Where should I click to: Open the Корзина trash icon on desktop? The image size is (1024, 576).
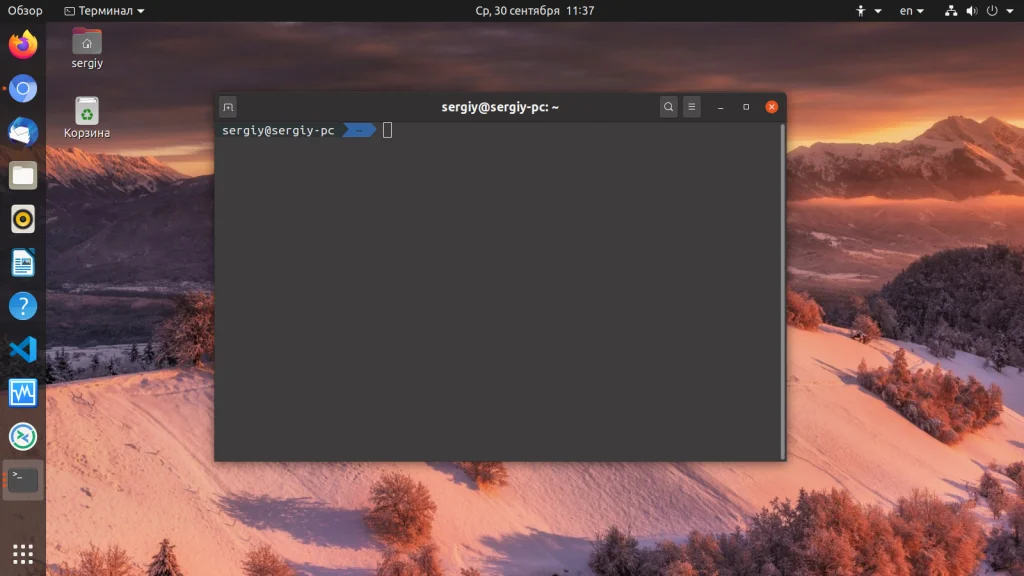pos(87,118)
